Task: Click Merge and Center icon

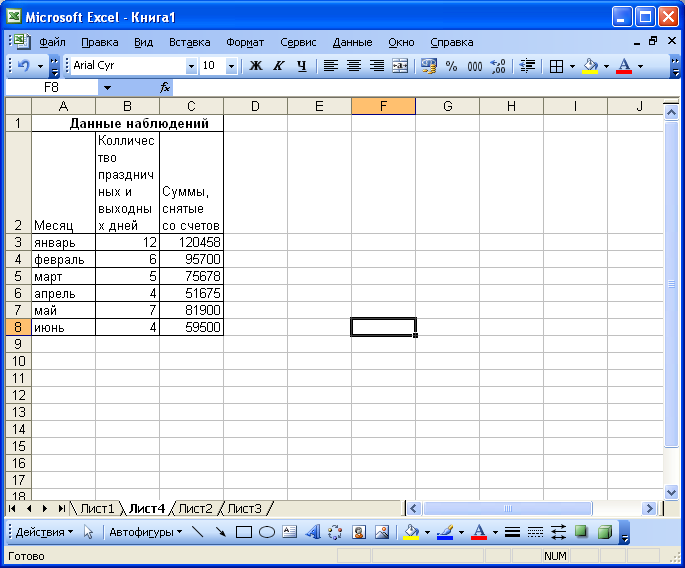Action: point(400,66)
